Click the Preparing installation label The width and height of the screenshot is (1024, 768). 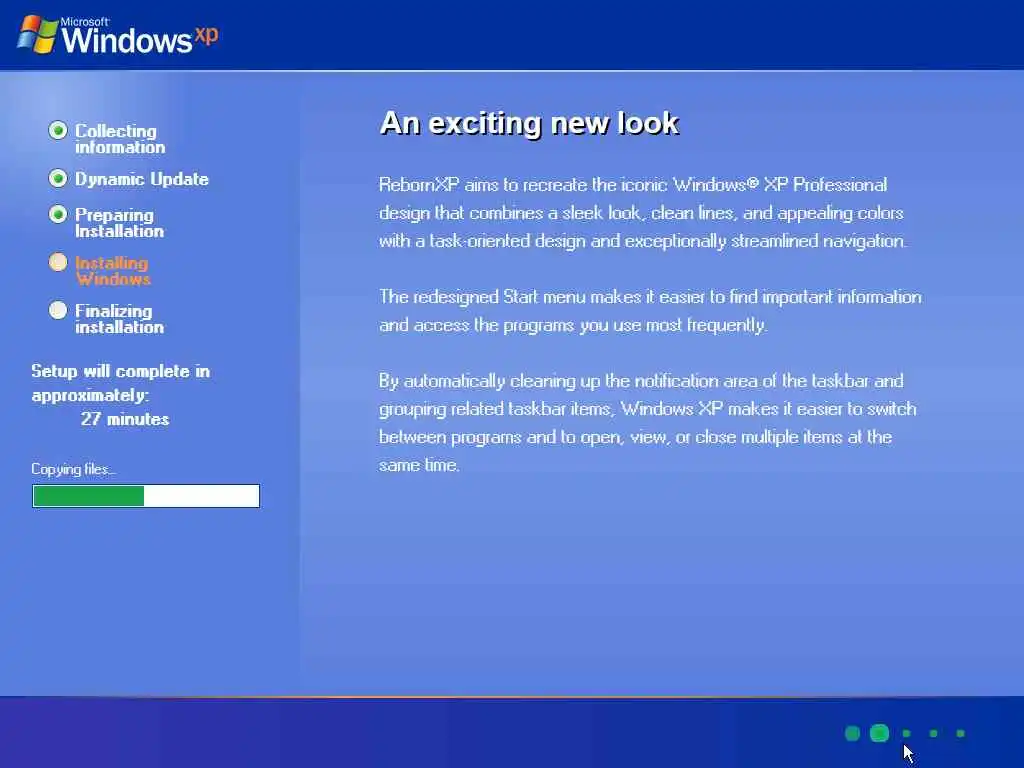pyautogui.click(x=120, y=223)
